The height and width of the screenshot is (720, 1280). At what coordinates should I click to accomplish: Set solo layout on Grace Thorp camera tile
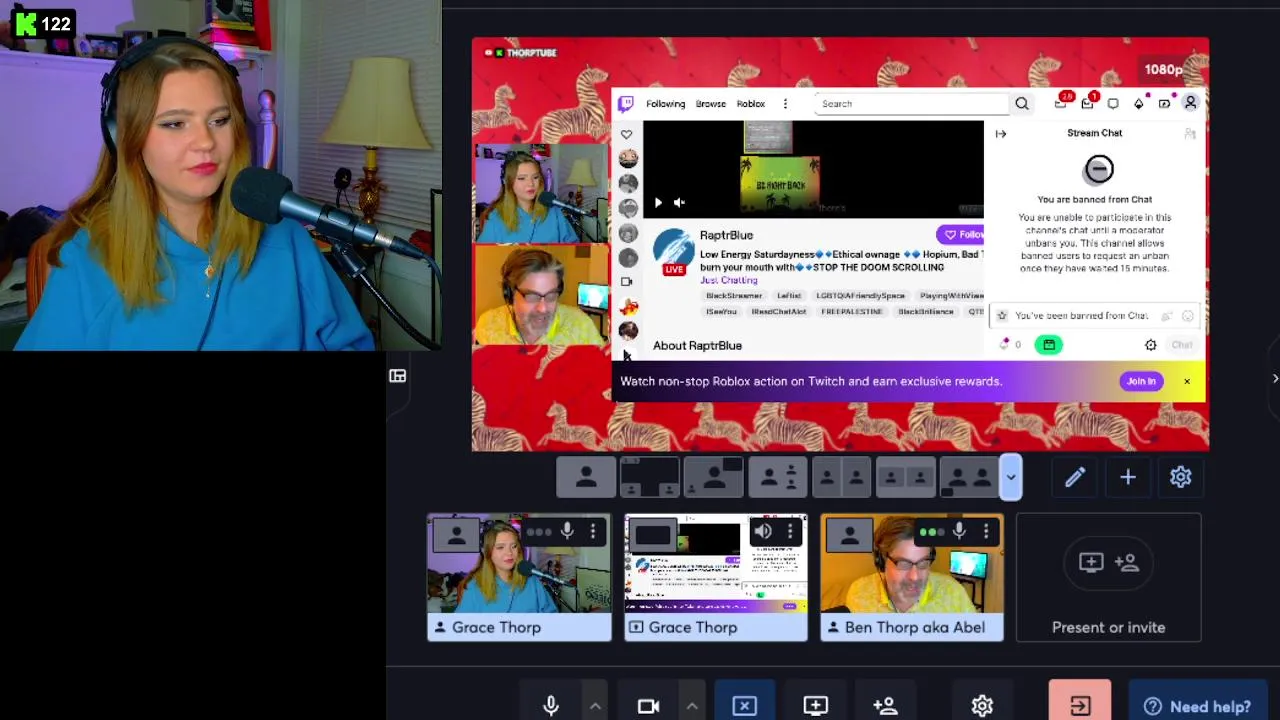coord(457,536)
